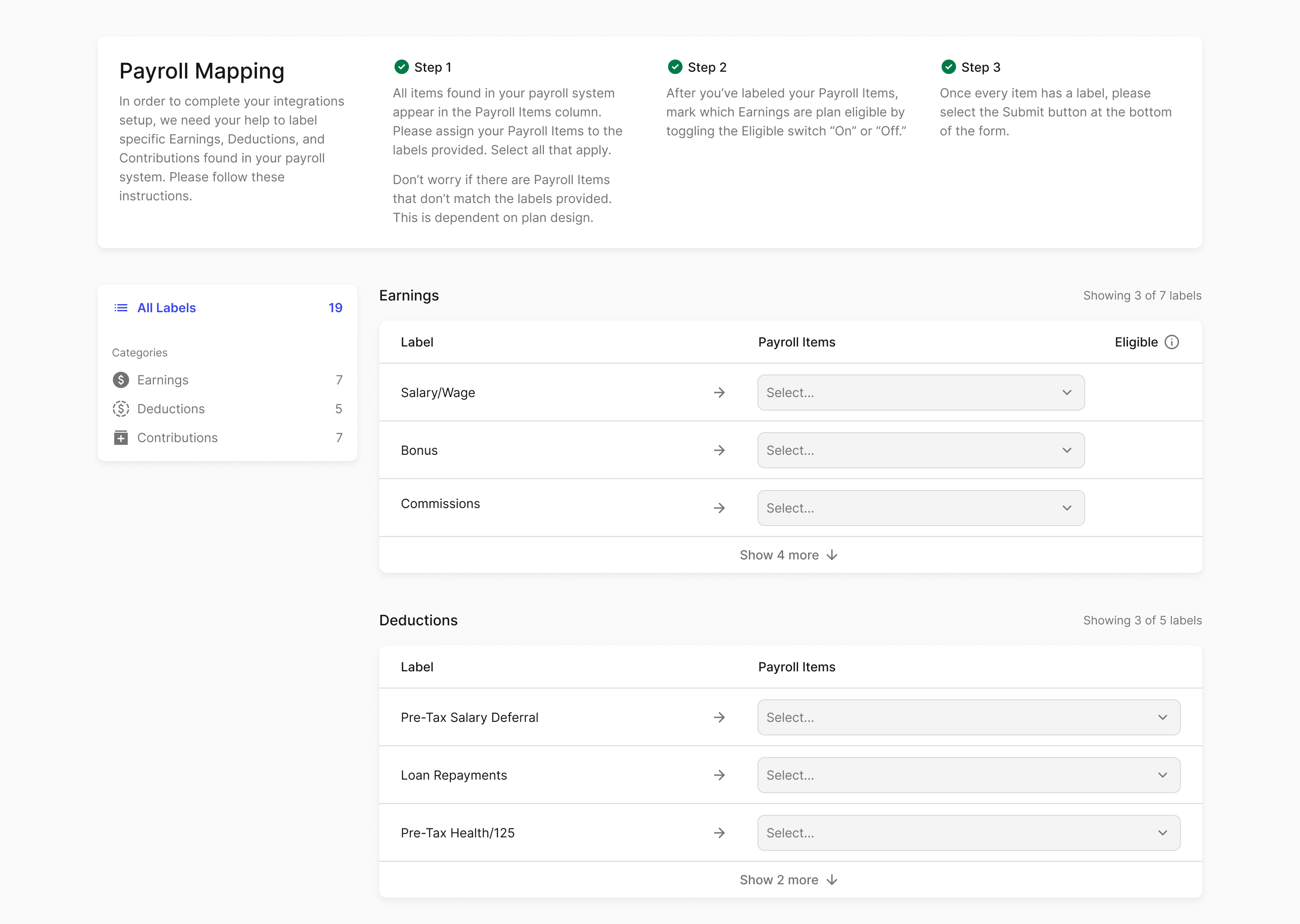1300x924 pixels.
Task: Click the 'Showing 3 of 5 labels' text
Action: (1142, 620)
